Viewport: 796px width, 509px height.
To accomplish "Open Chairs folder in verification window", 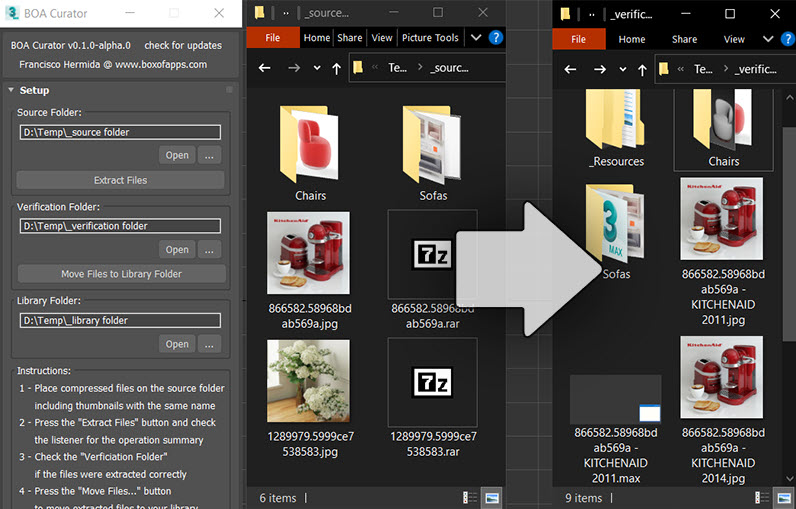I will (x=723, y=129).
